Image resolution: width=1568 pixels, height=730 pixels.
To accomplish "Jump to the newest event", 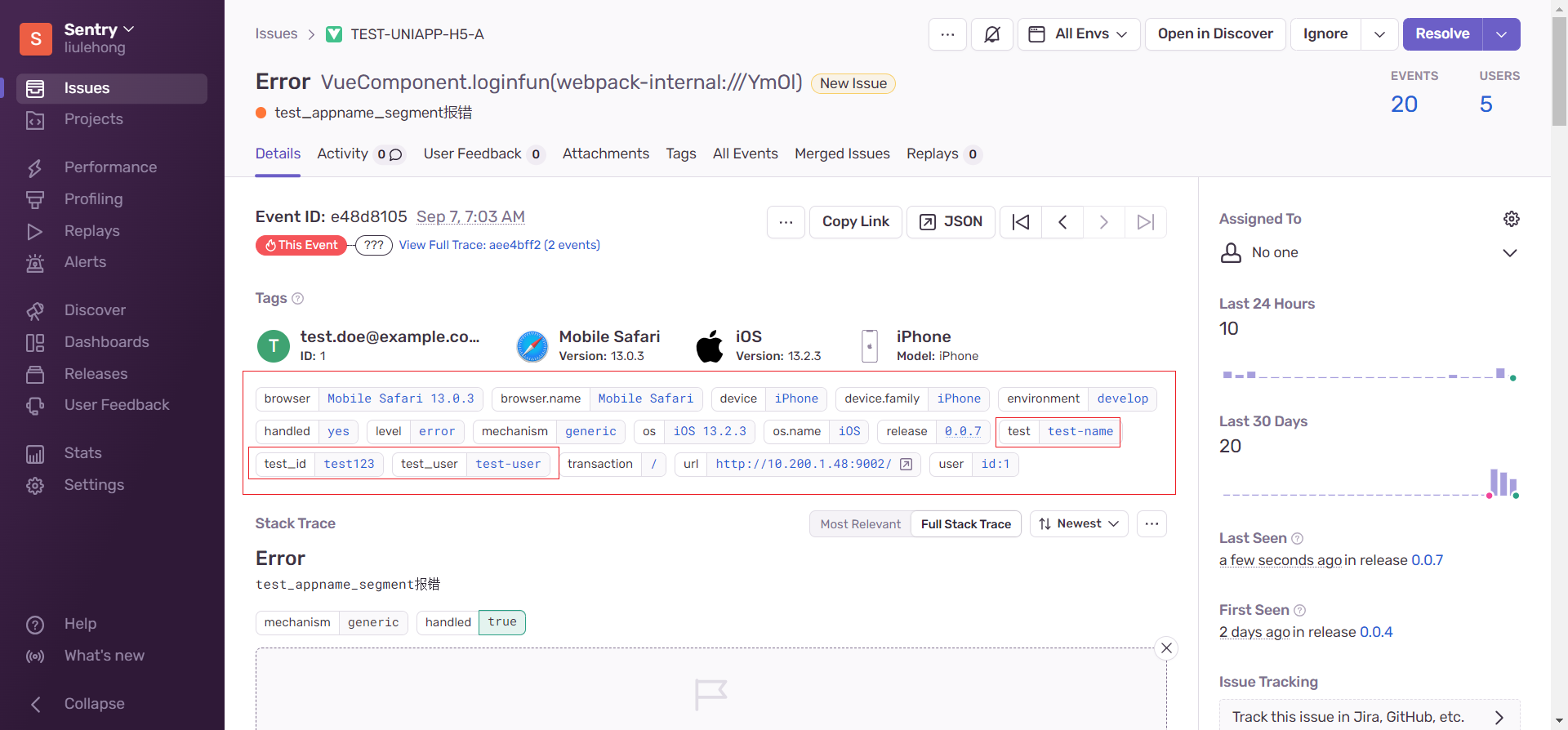I will click(1146, 222).
